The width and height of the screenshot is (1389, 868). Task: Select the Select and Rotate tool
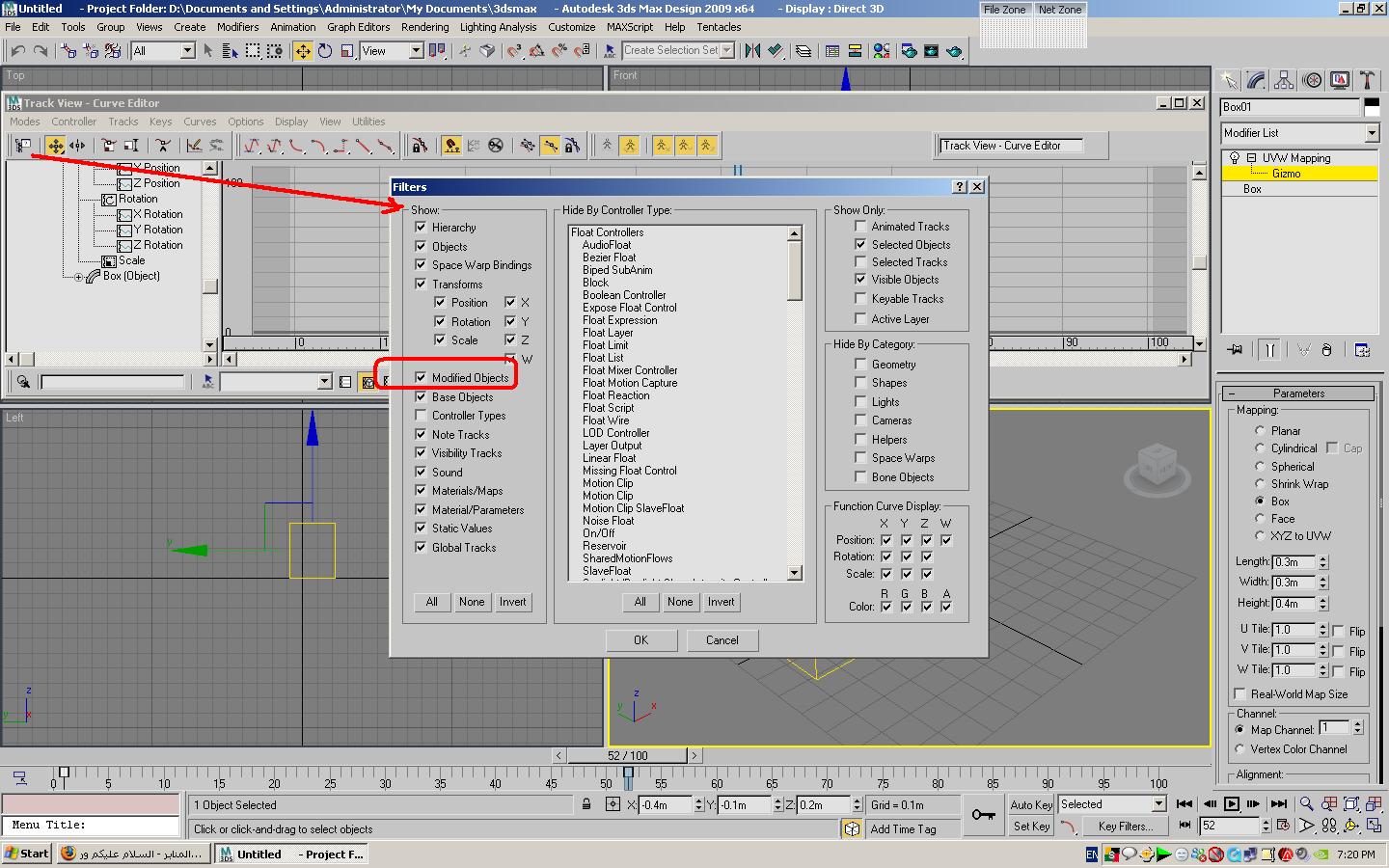325,51
